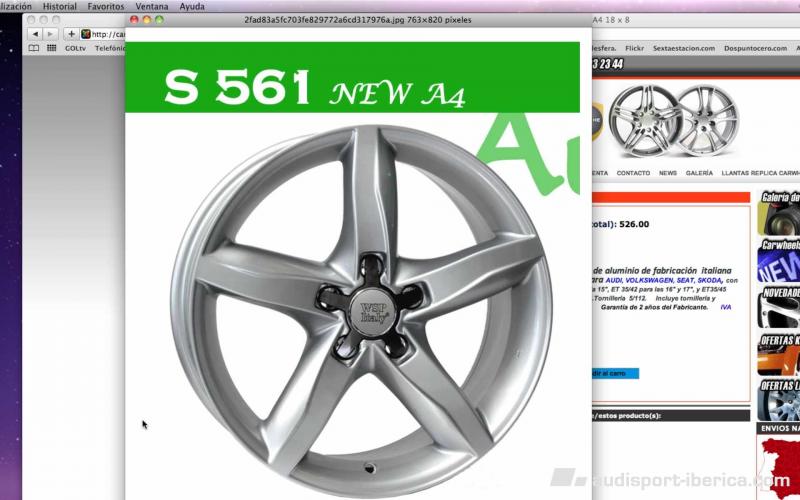Viewport: 800px width, 500px height.
Task: Open the Historial menu
Action: pyautogui.click(x=59, y=7)
